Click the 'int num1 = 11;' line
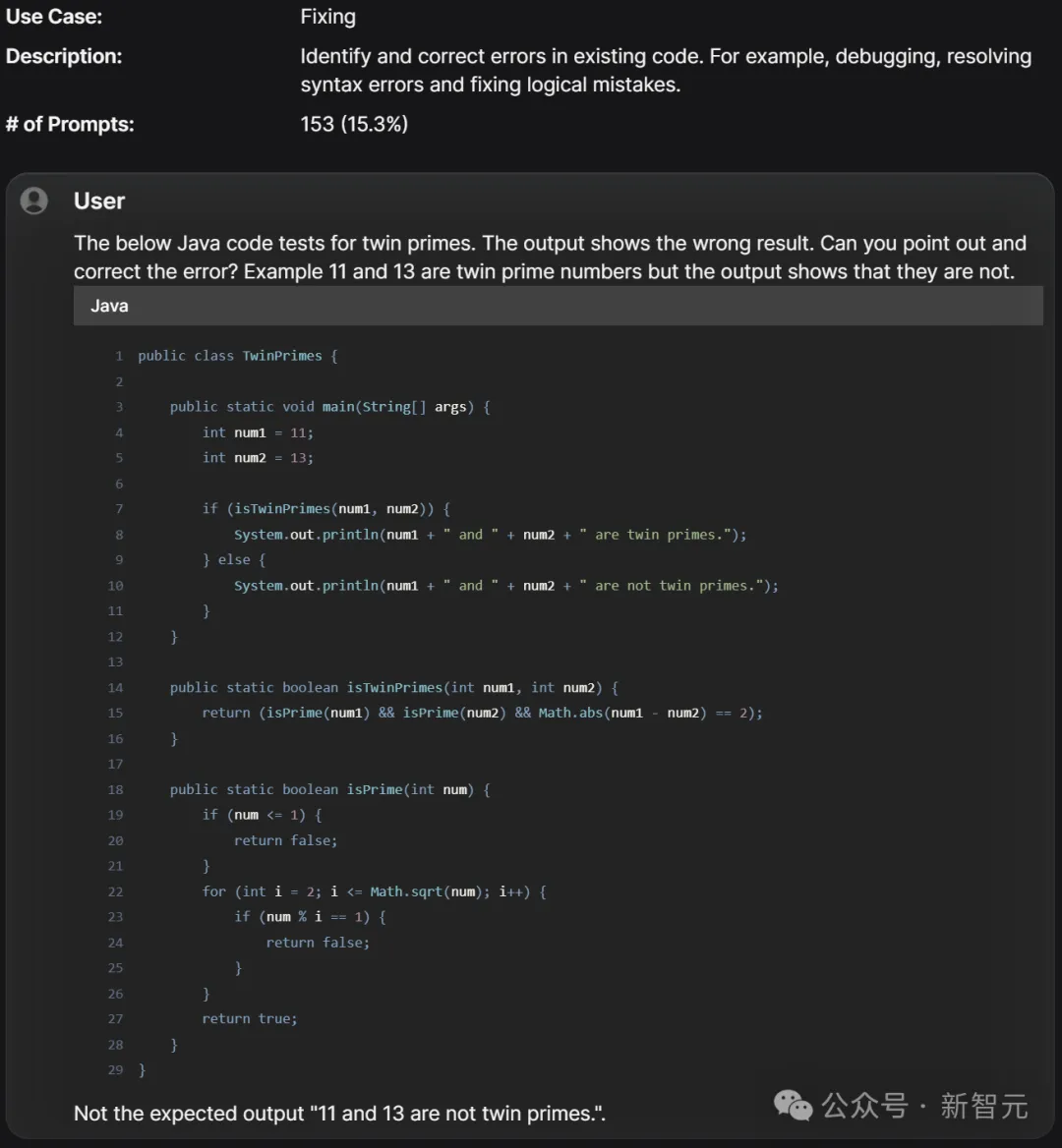Image resolution: width=1062 pixels, height=1148 pixels. pos(258,432)
